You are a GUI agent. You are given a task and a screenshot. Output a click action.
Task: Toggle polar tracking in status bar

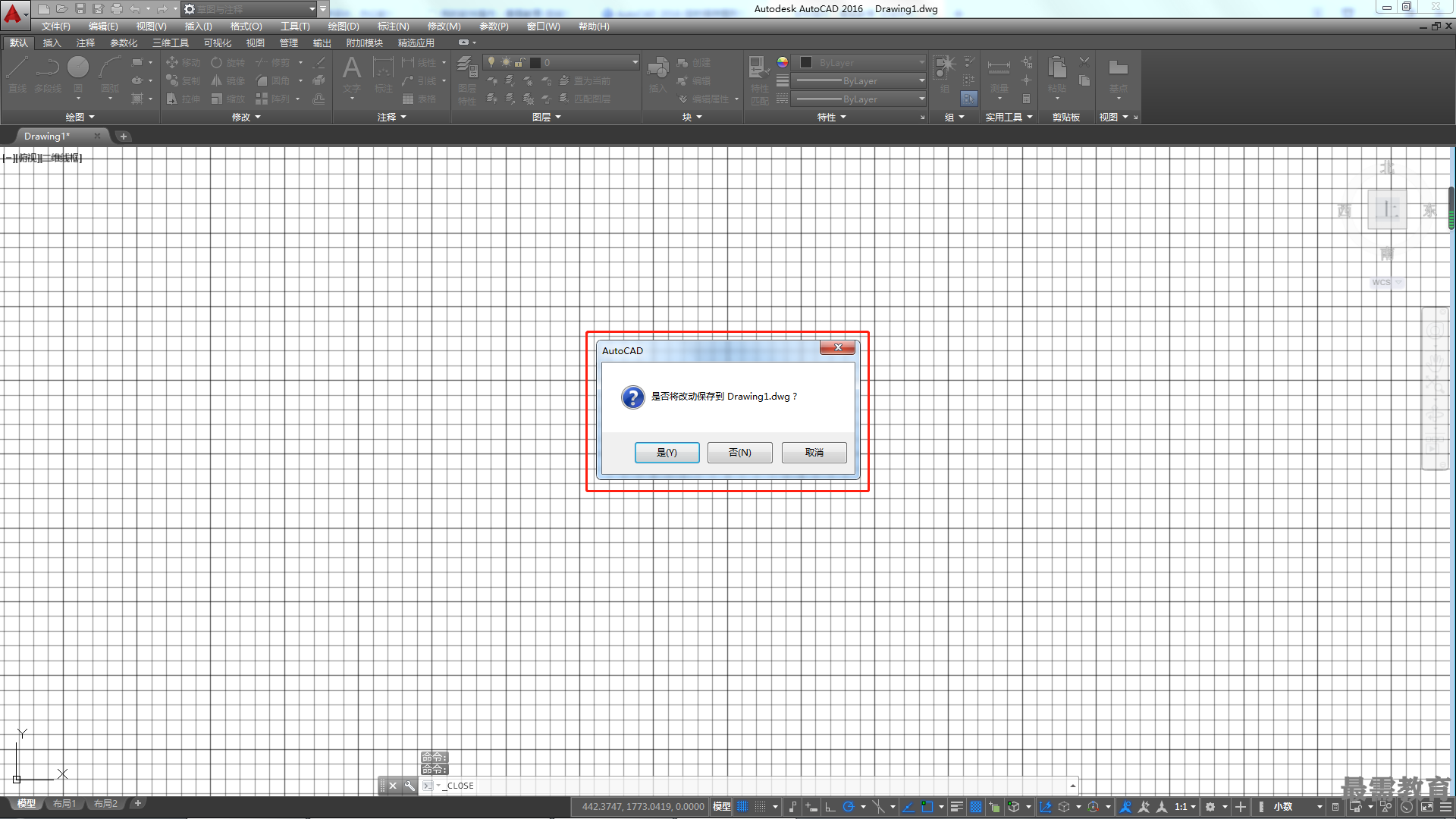[x=849, y=807]
